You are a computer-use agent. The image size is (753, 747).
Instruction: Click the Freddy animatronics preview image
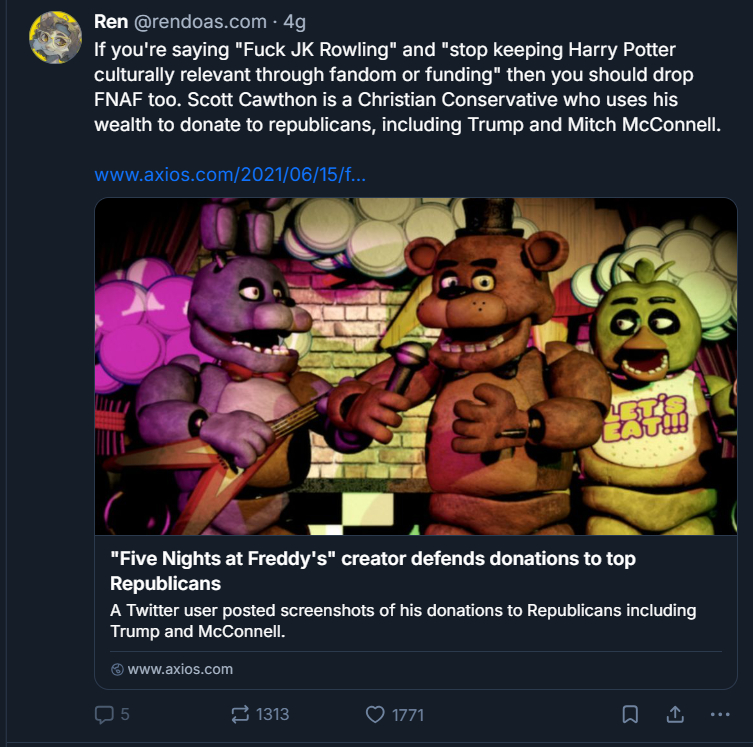click(415, 366)
